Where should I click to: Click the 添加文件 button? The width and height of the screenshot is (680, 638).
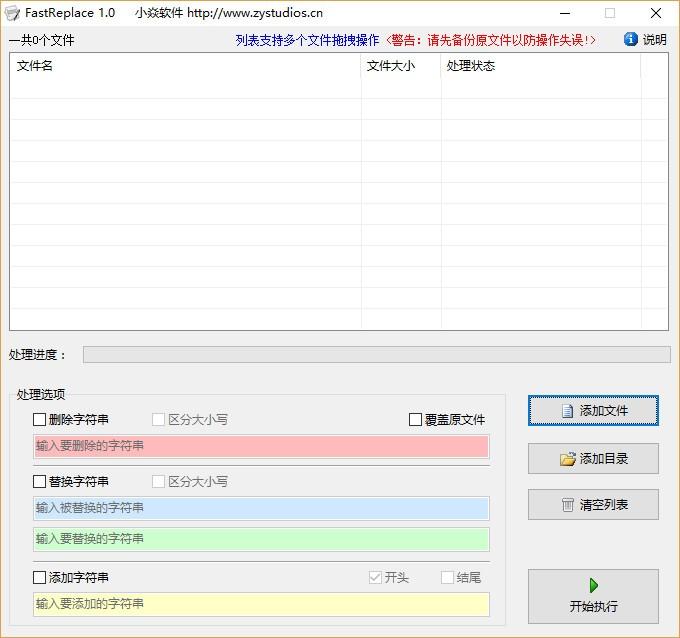(593, 410)
